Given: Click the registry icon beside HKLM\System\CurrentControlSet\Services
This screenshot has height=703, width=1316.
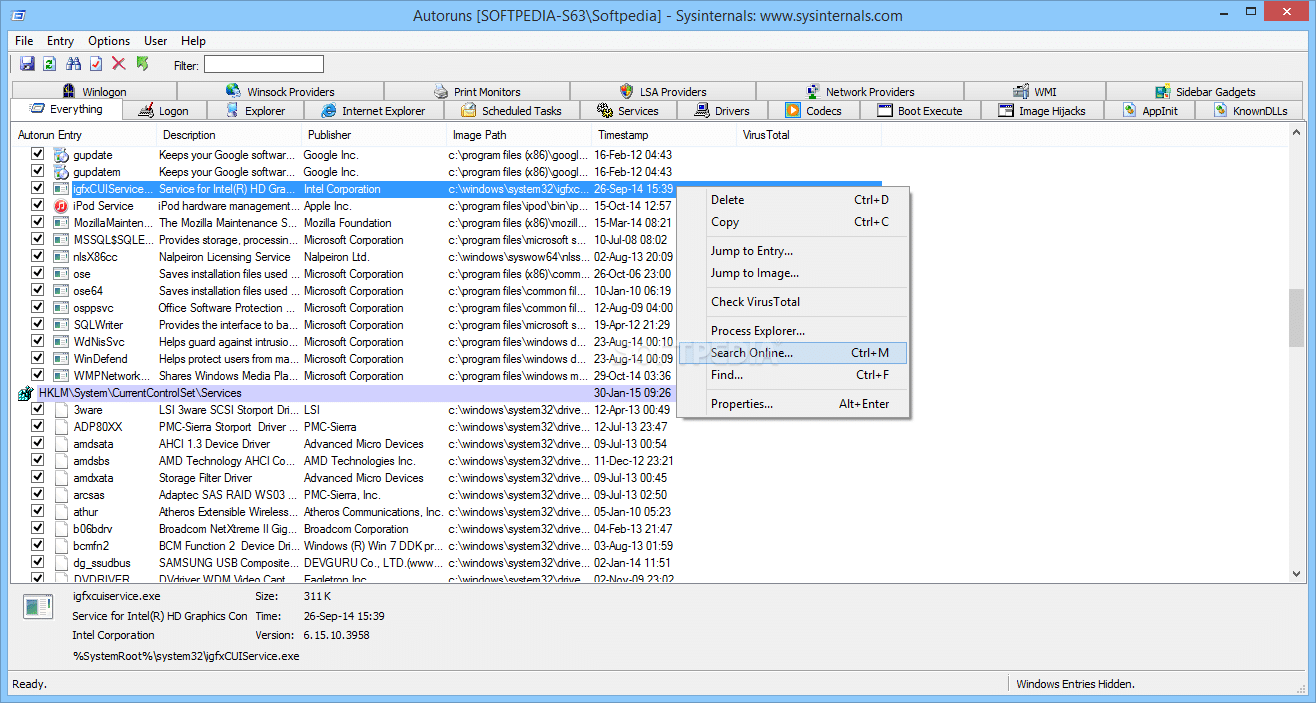Looking at the screenshot, I should pos(26,394).
